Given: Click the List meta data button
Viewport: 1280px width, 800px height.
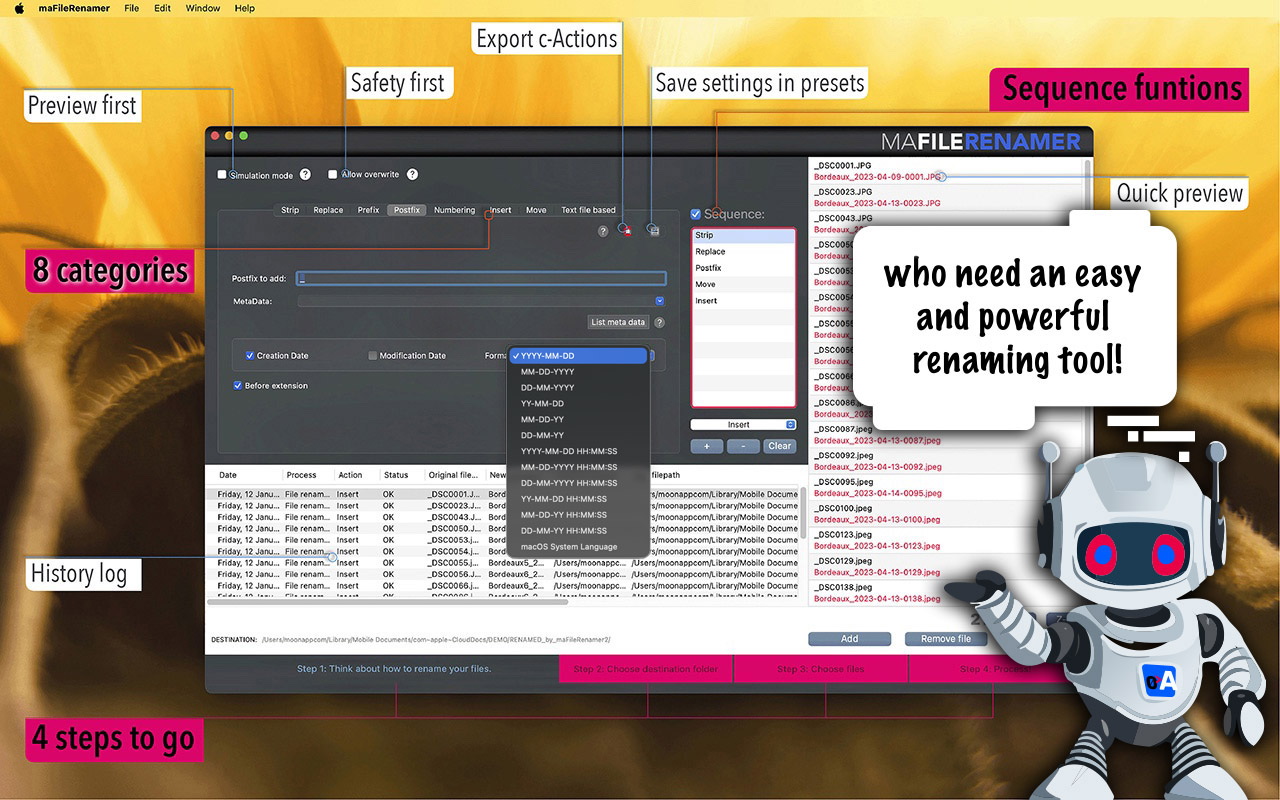Looking at the screenshot, I should point(618,322).
